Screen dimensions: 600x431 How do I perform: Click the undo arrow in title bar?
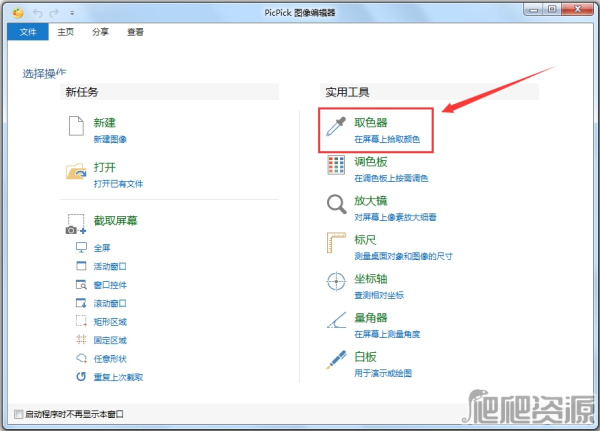(38, 13)
